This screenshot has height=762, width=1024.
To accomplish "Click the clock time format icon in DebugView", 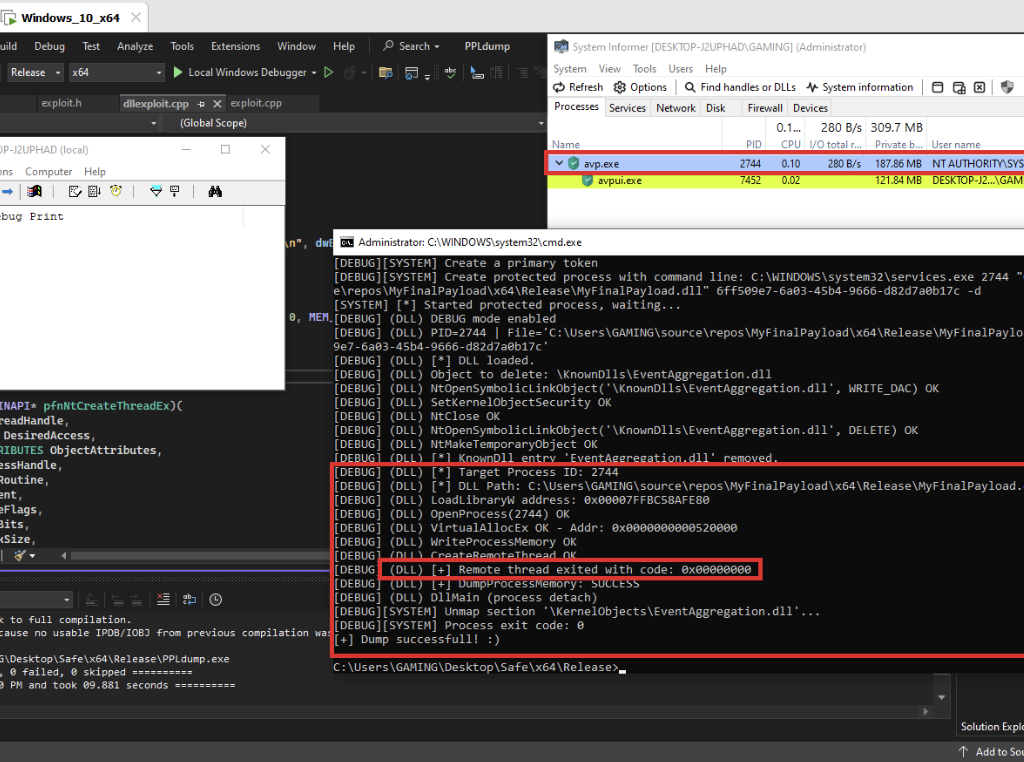I will pyautogui.click(x=117, y=191).
